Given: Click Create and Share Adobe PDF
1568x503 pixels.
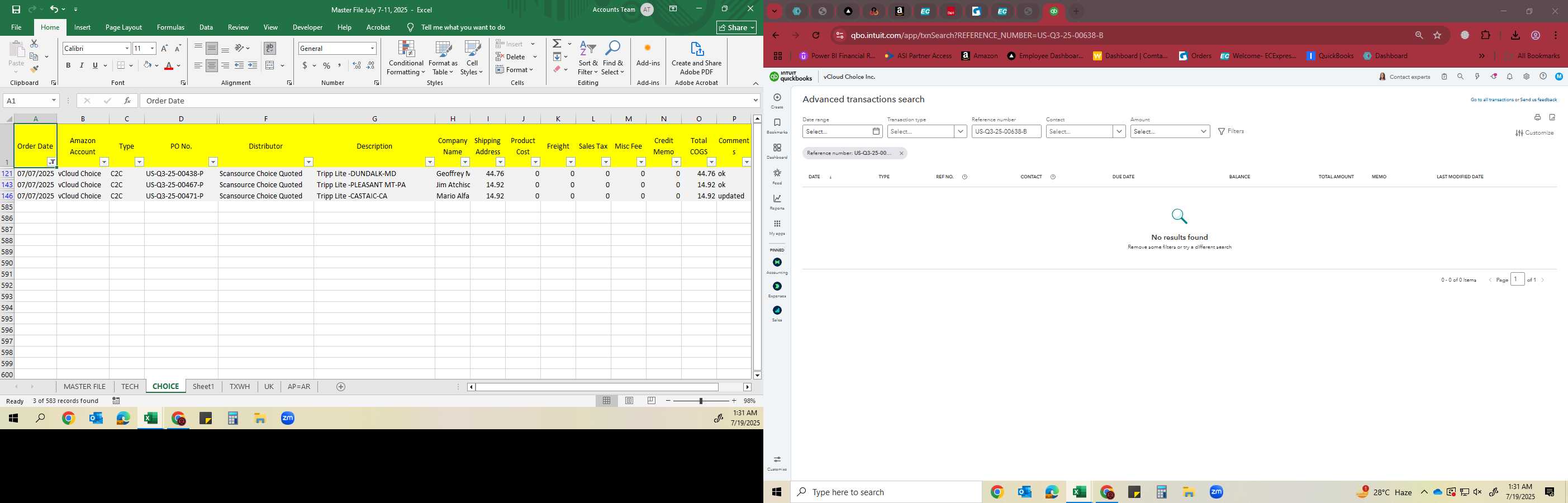Looking at the screenshot, I should point(696,59).
